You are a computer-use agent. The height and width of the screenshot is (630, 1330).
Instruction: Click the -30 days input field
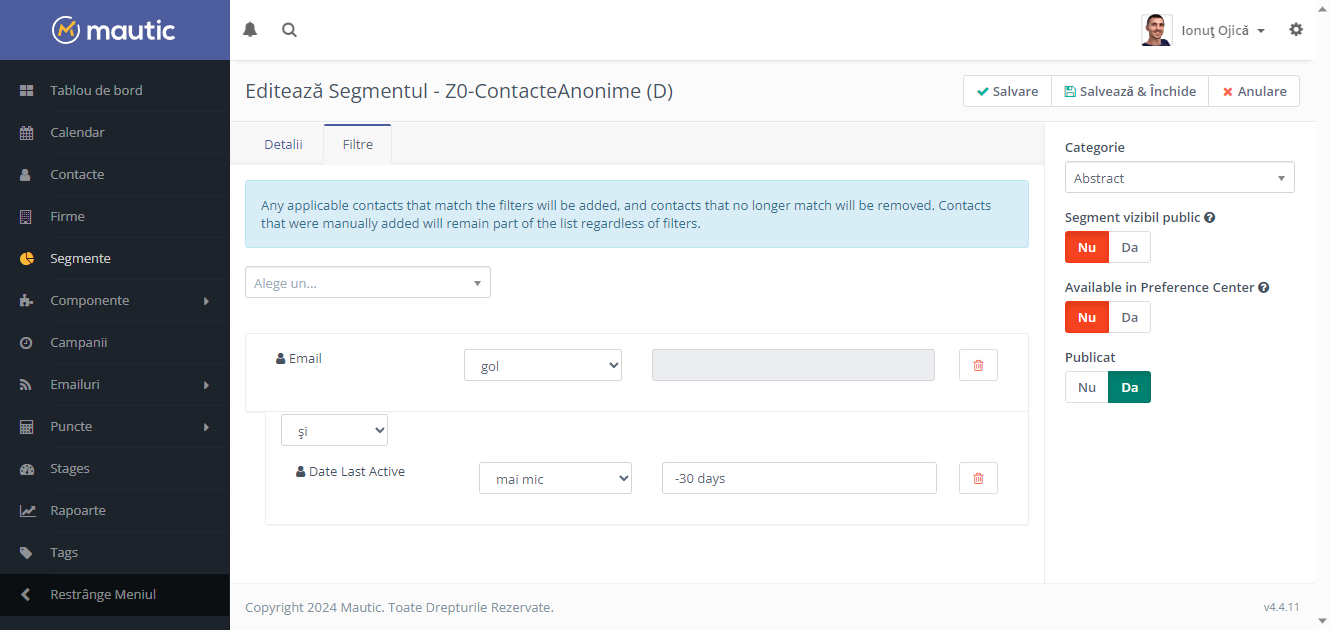pos(799,478)
